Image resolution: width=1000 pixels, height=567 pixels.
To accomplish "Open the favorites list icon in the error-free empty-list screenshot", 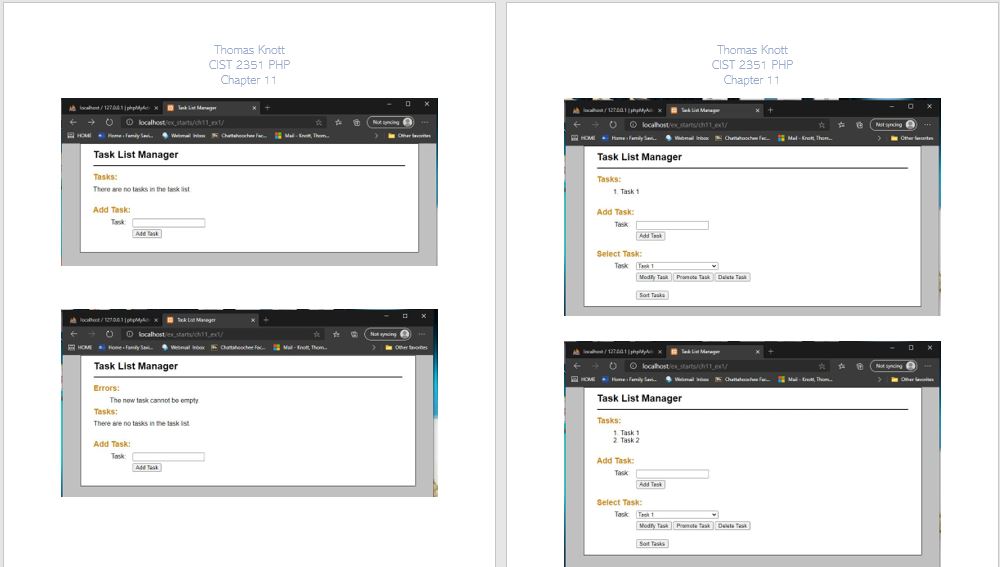I will (x=338, y=122).
